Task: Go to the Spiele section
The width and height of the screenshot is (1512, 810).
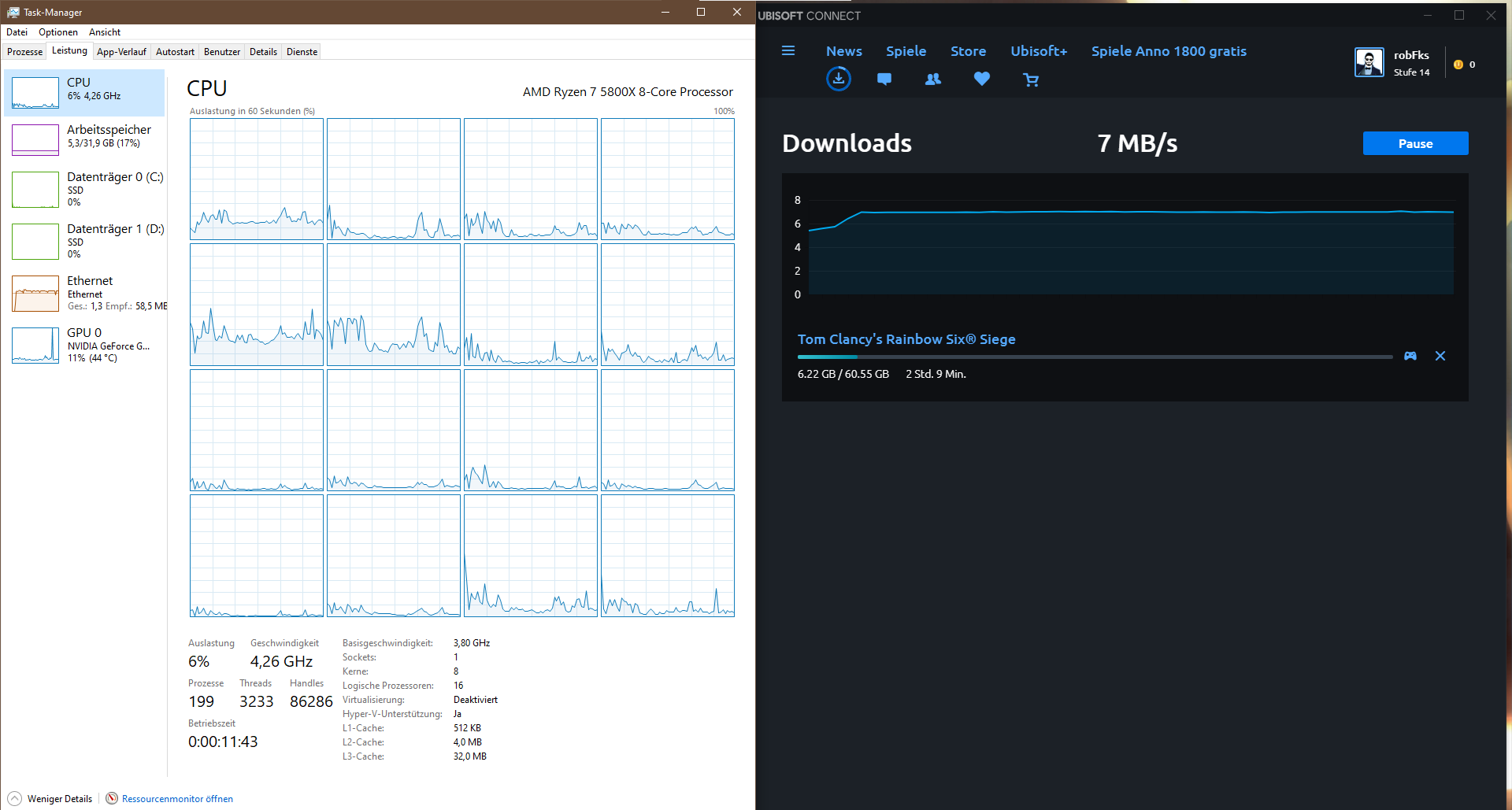Action: 906,51
